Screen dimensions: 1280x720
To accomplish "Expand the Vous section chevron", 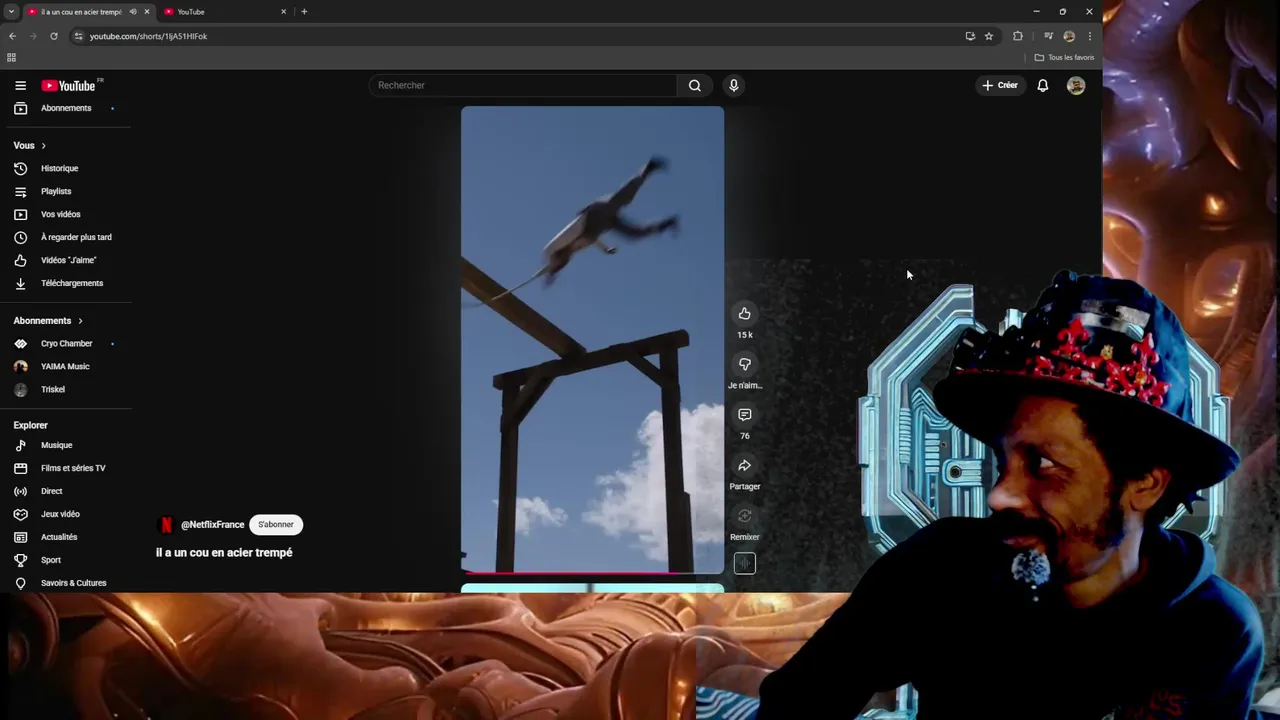I will coord(43,146).
